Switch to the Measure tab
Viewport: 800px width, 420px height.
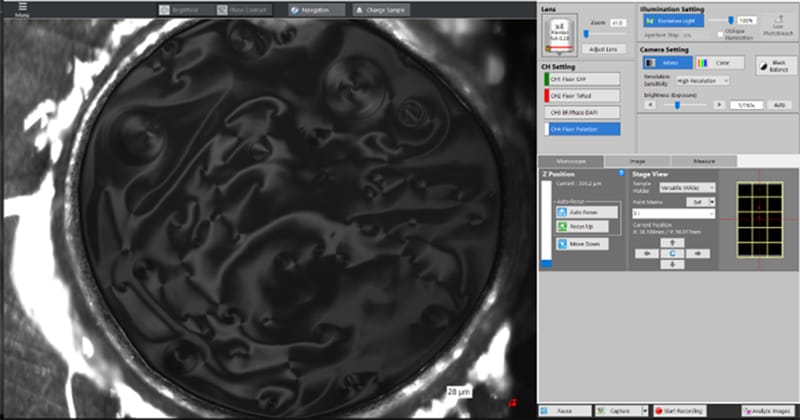702,160
